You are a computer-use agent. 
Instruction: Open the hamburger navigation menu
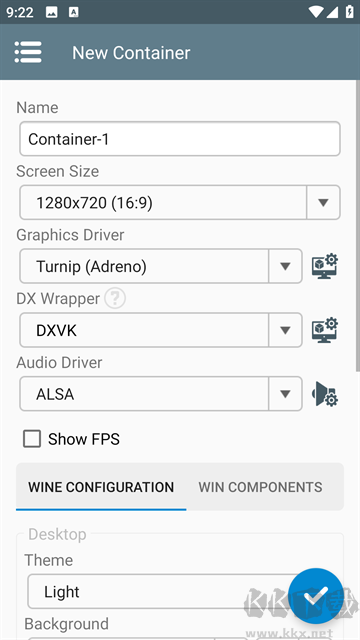[x=28, y=52]
